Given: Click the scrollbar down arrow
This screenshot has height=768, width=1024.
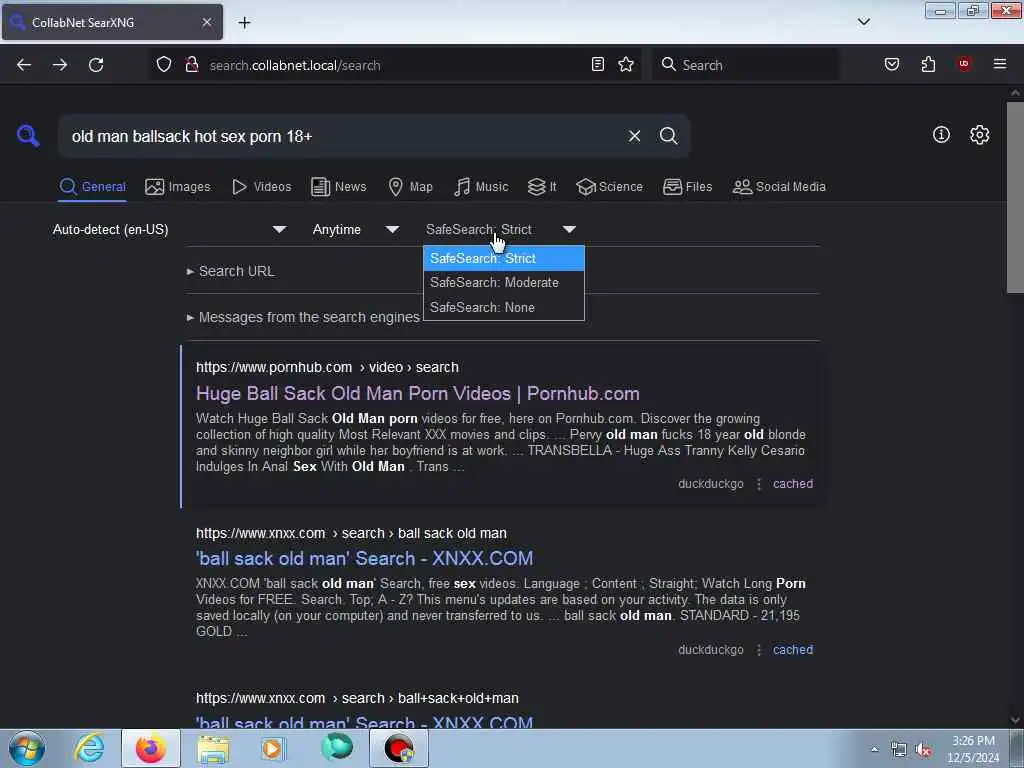Looking at the screenshot, I should pos(1015,719).
